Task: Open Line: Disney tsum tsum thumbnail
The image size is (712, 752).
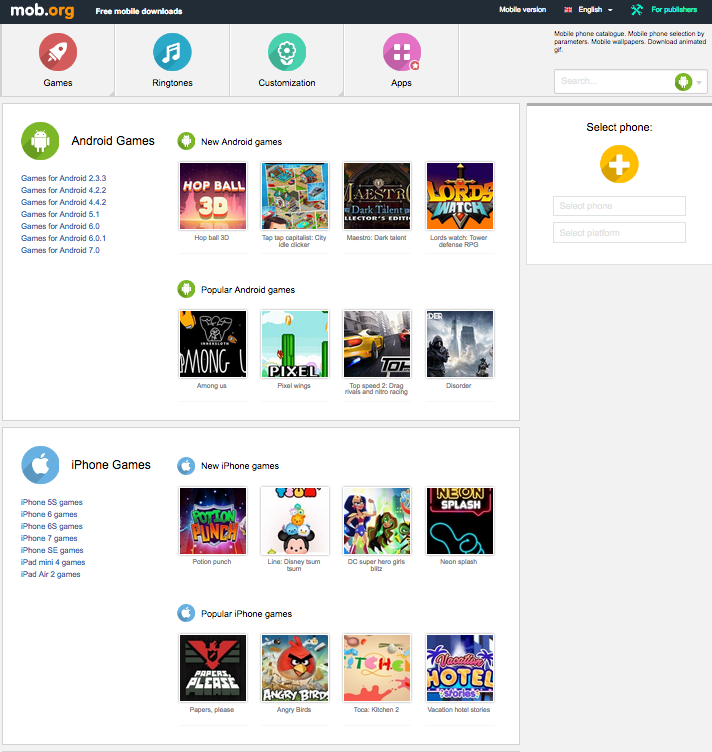Action: pyautogui.click(x=295, y=521)
